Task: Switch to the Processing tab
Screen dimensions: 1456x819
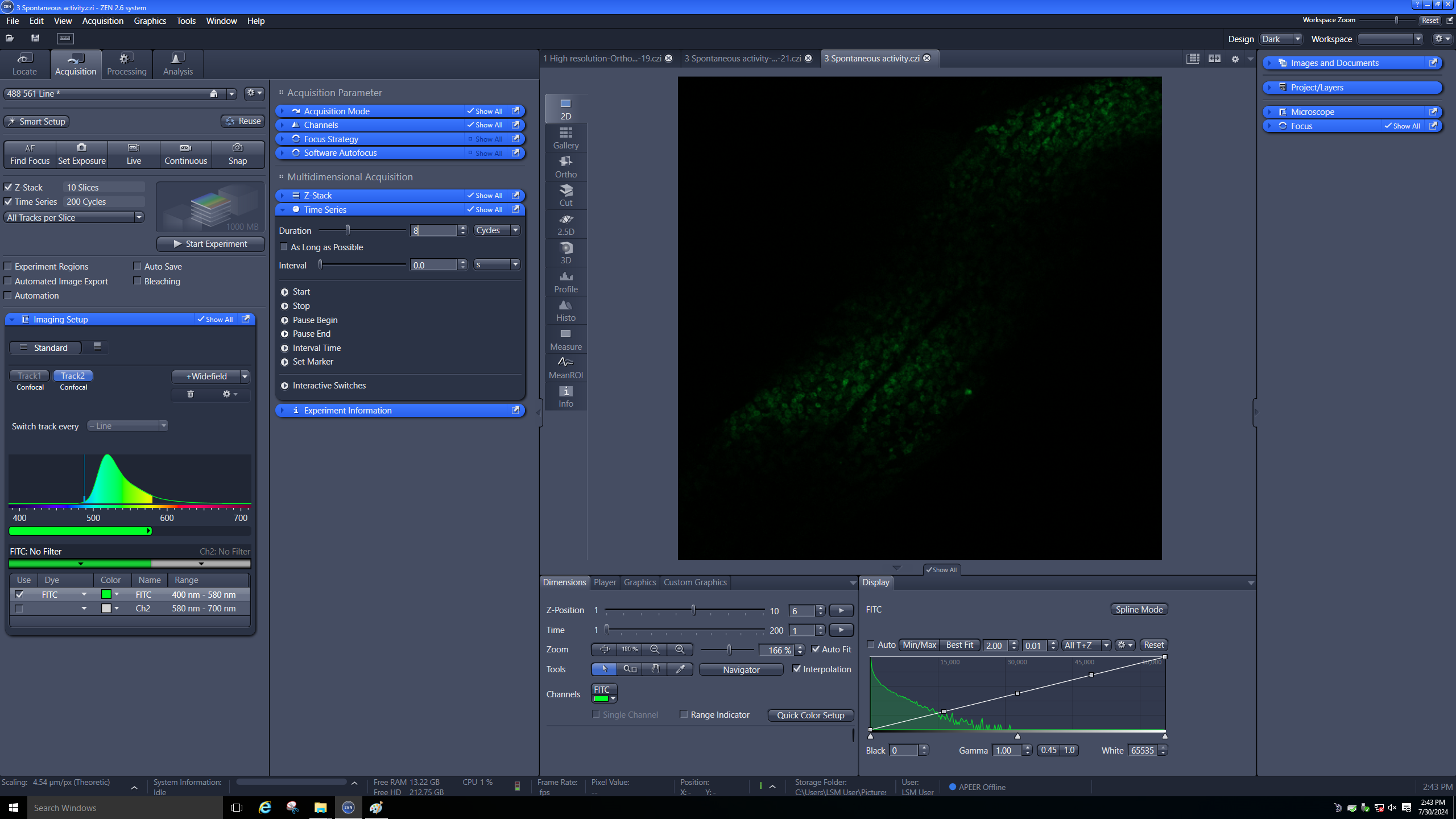Action: (126, 64)
